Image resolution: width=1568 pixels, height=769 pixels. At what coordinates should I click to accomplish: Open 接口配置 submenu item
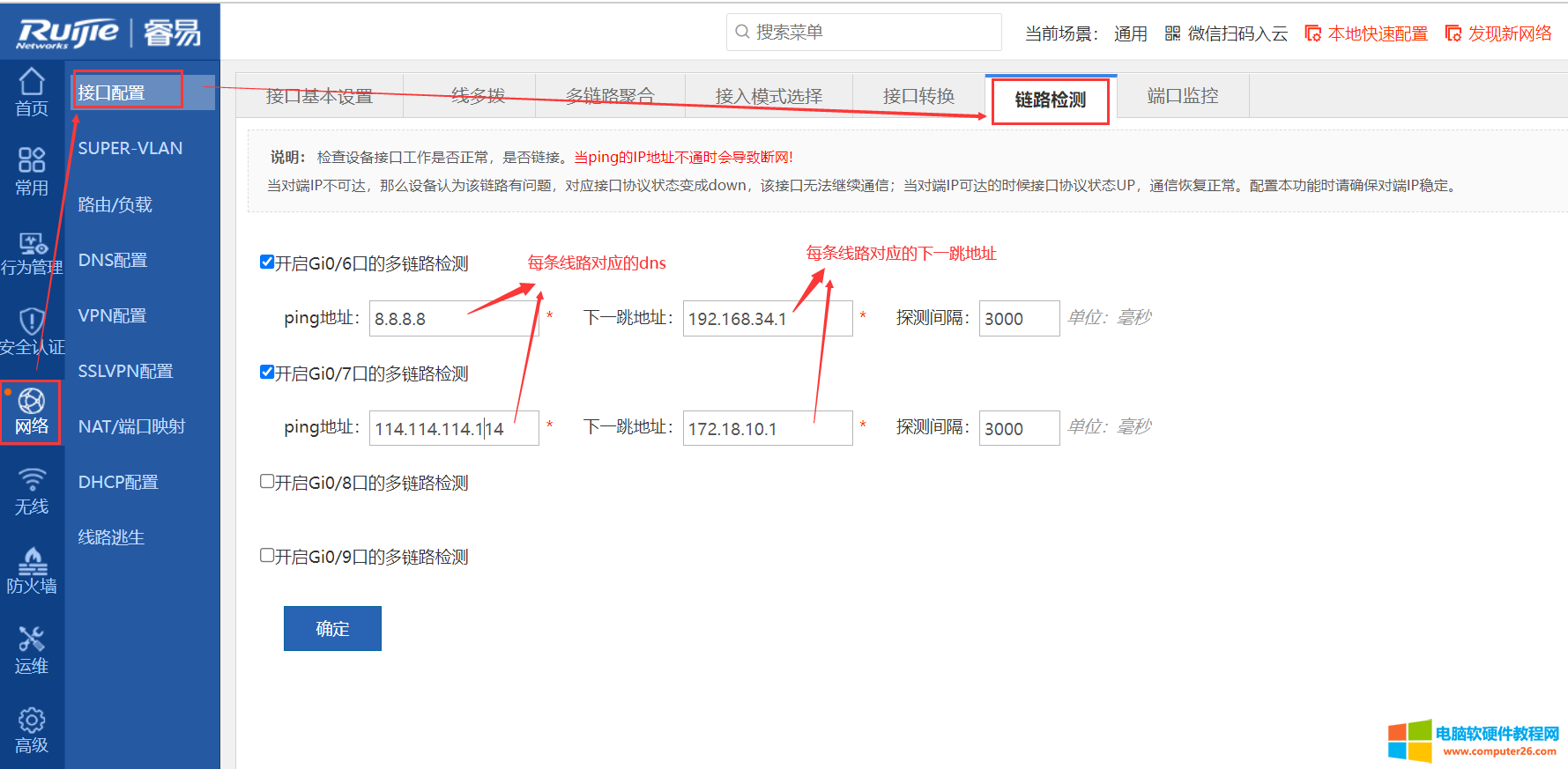click(141, 92)
